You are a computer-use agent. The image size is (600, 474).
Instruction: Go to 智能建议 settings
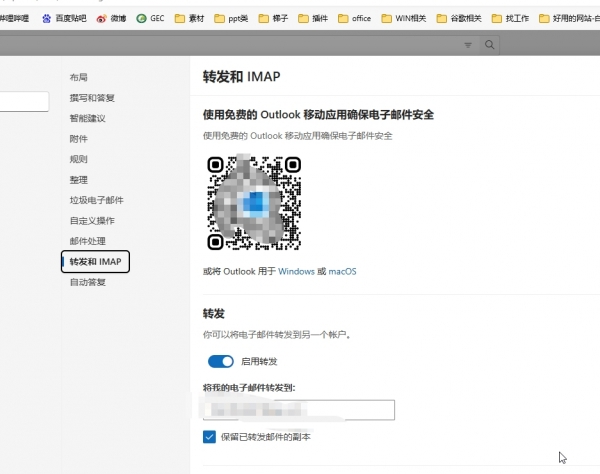[87, 118]
